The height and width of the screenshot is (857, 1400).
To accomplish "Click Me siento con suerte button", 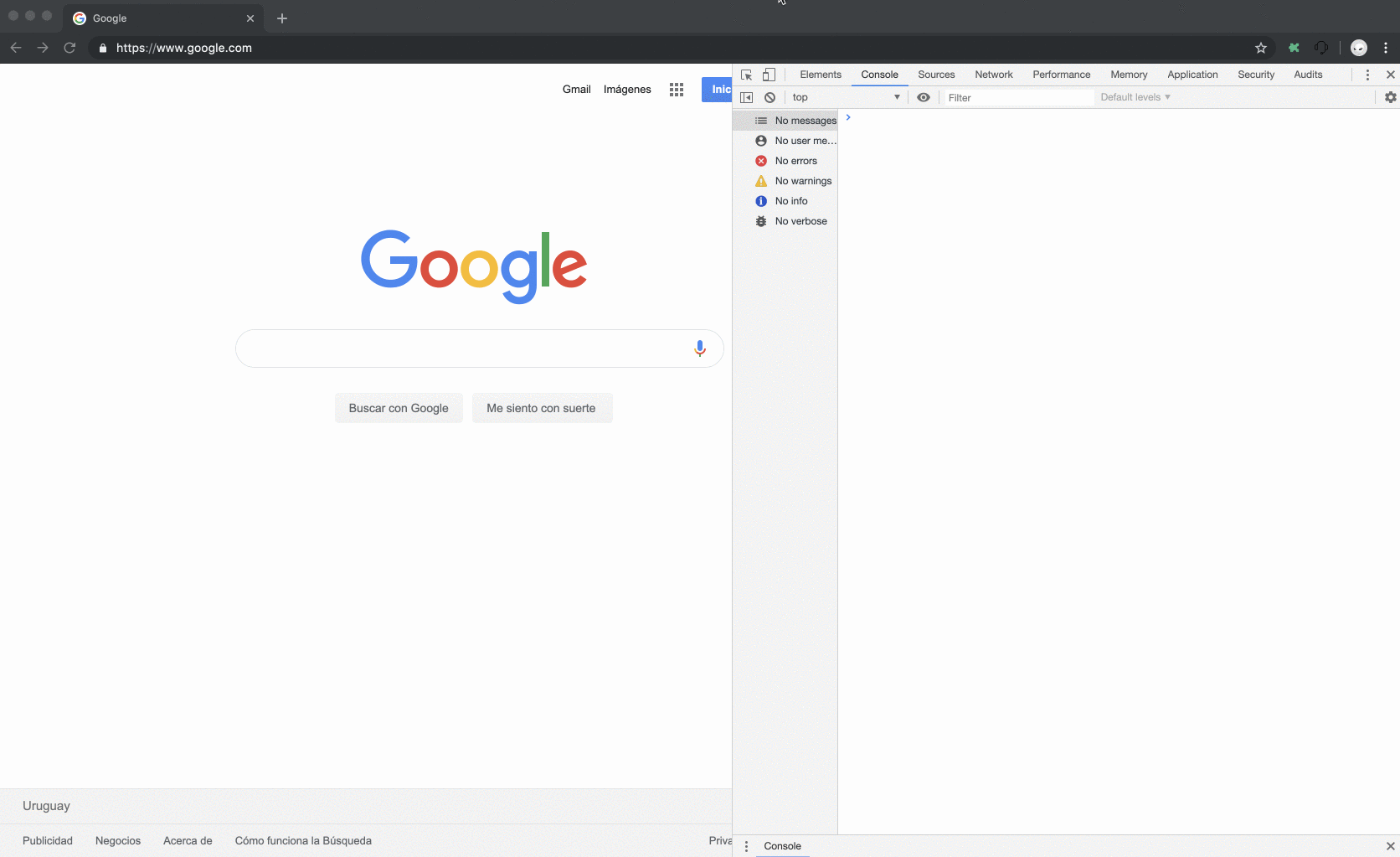I will [x=541, y=408].
